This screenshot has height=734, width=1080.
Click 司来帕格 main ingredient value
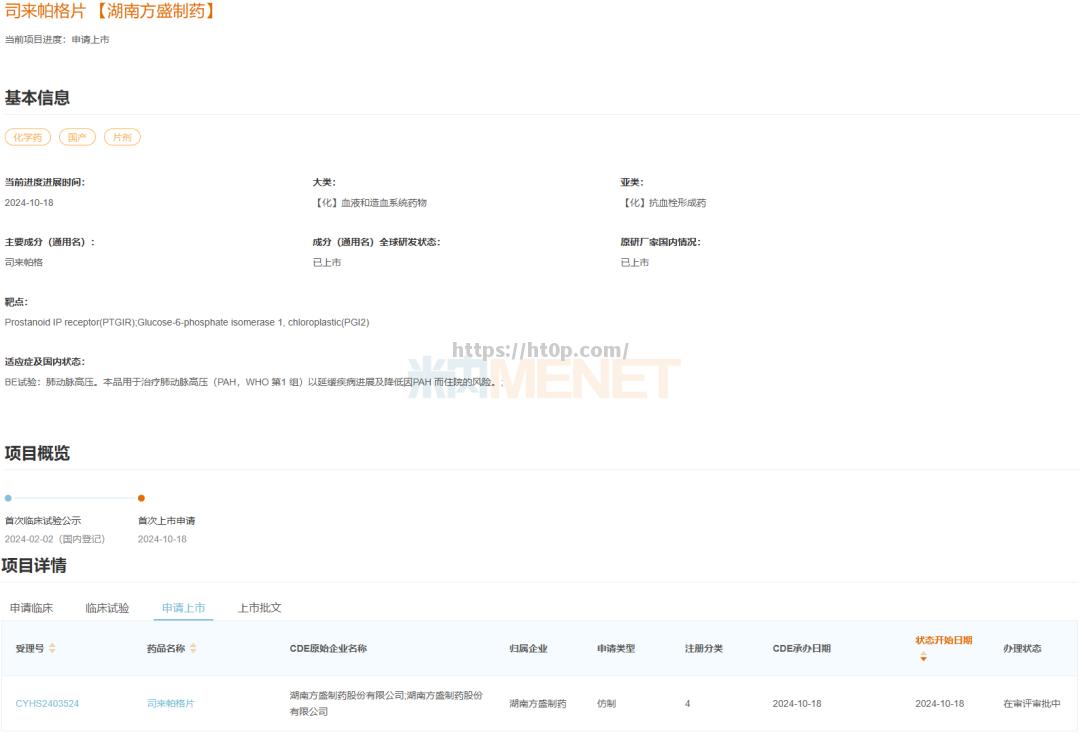(23, 262)
